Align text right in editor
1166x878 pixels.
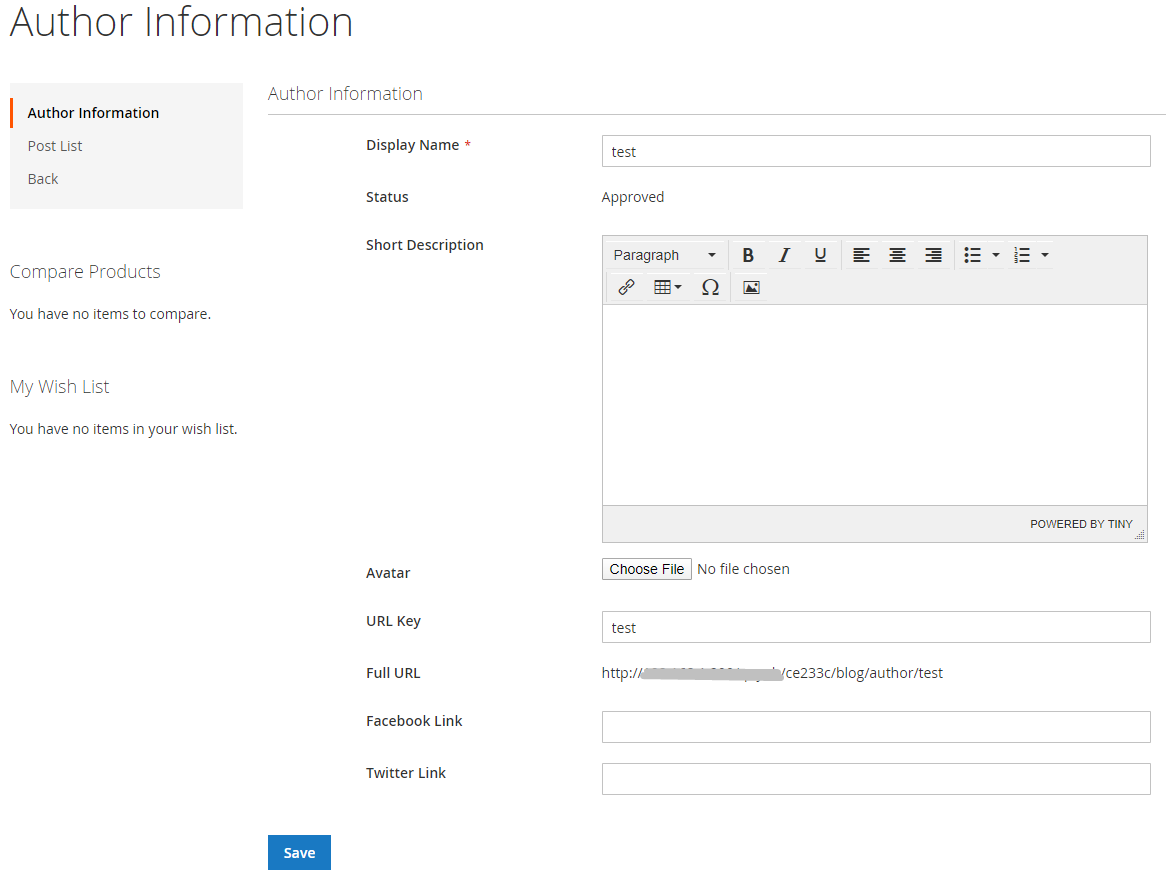point(933,255)
